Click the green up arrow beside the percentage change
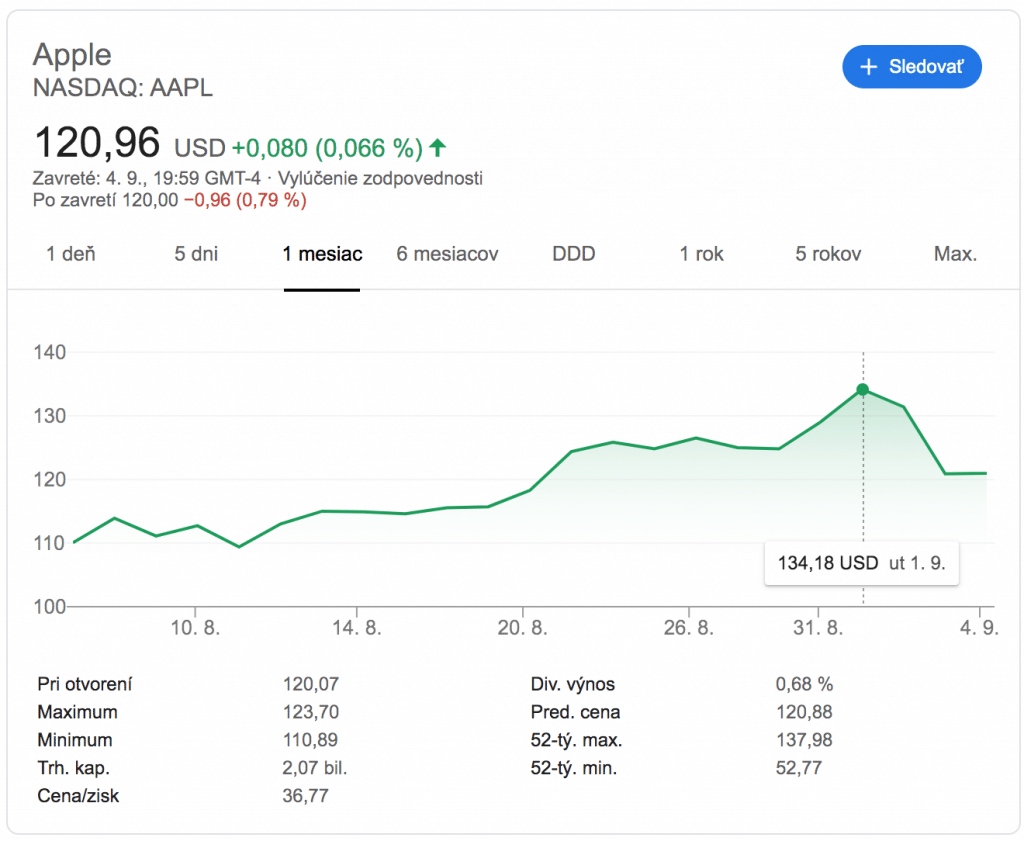This screenshot has height=841, width=1024. (437, 148)
